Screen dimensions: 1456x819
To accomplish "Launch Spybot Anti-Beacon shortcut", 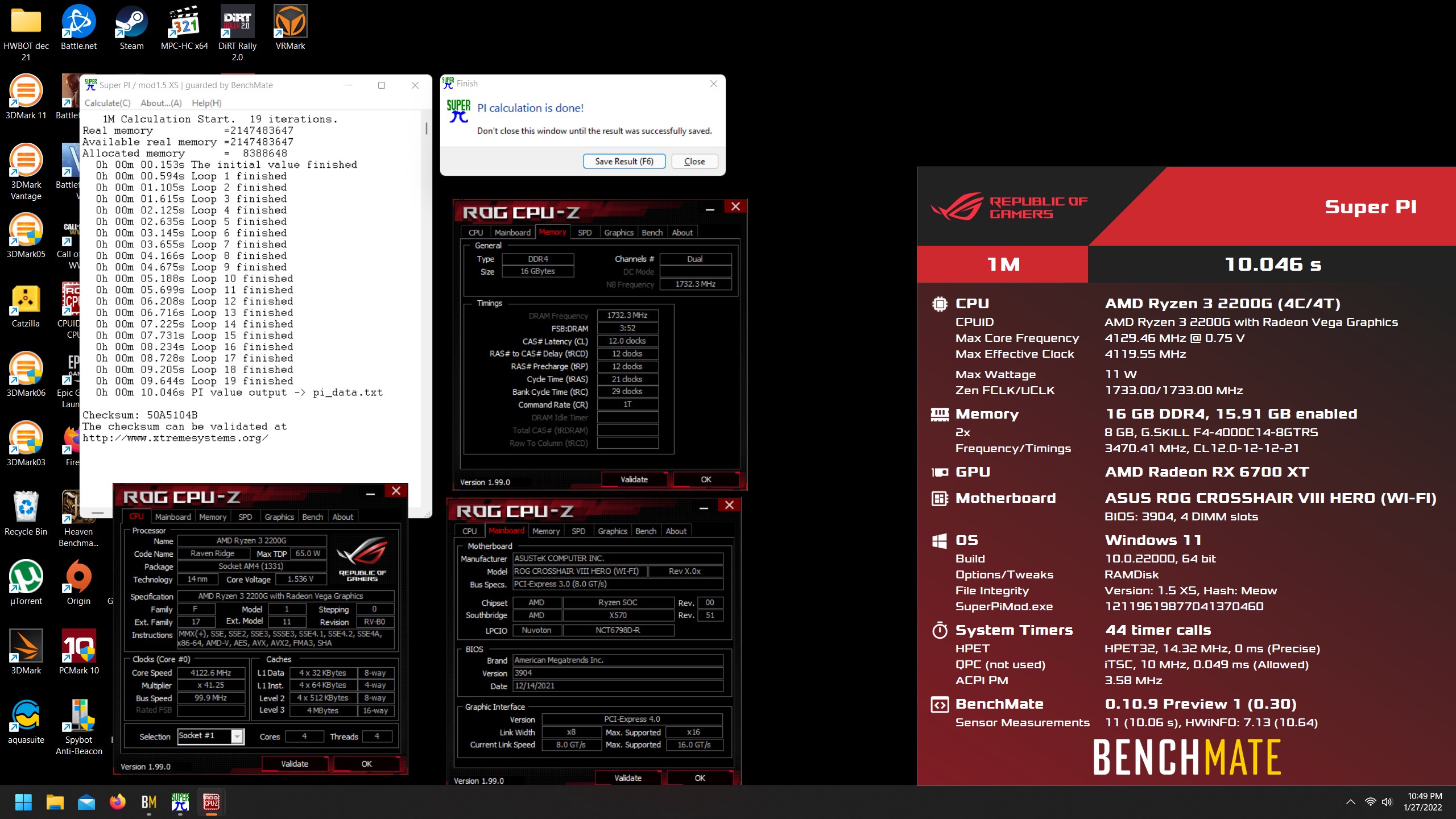I will point(78,727).
